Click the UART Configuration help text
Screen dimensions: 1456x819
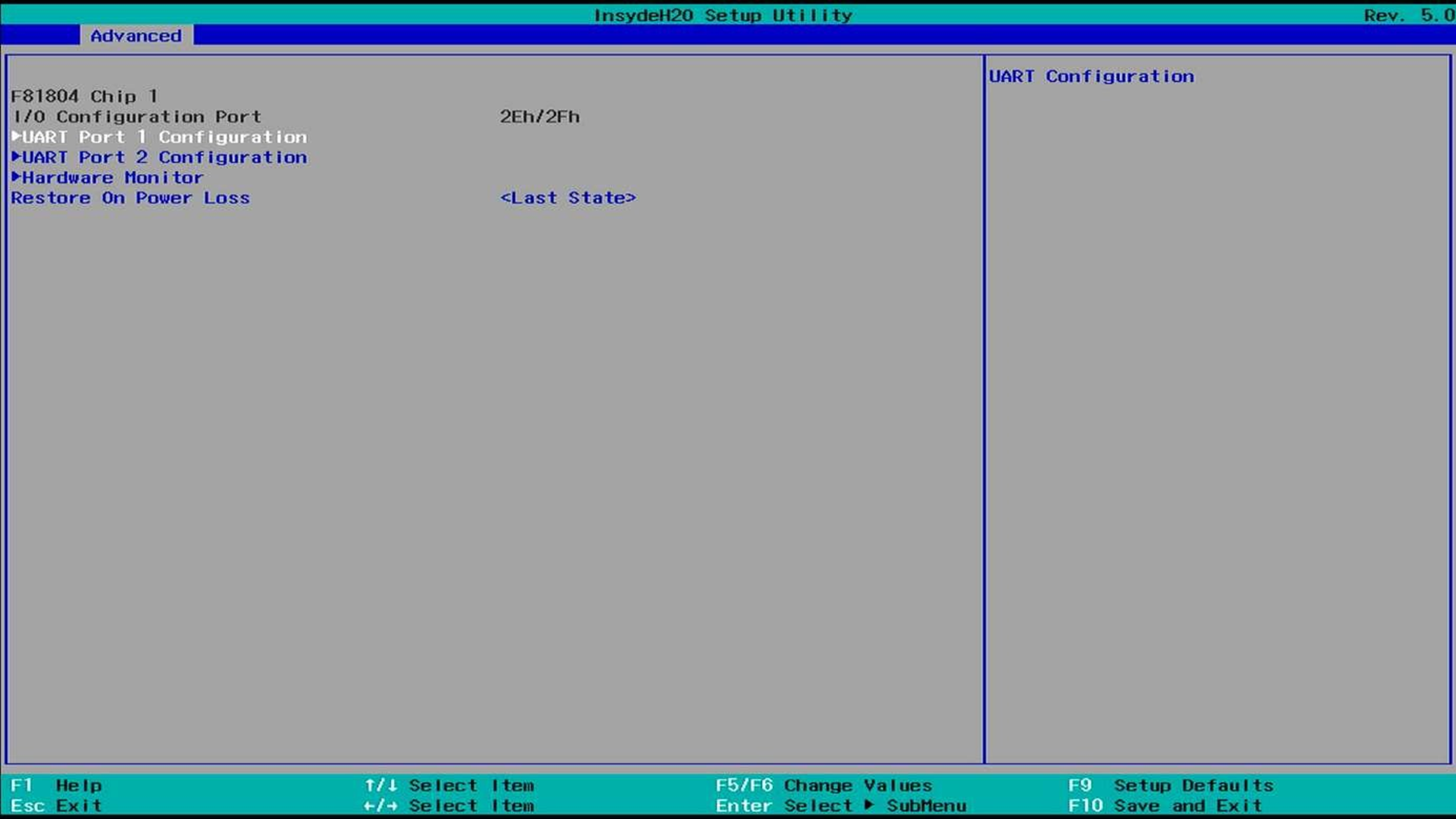[1091, 76]
